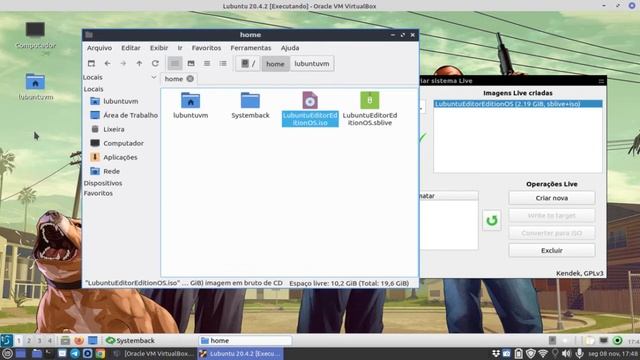Open microphone tray icon
The image size is (640, 360).
[x=579, y=353]
